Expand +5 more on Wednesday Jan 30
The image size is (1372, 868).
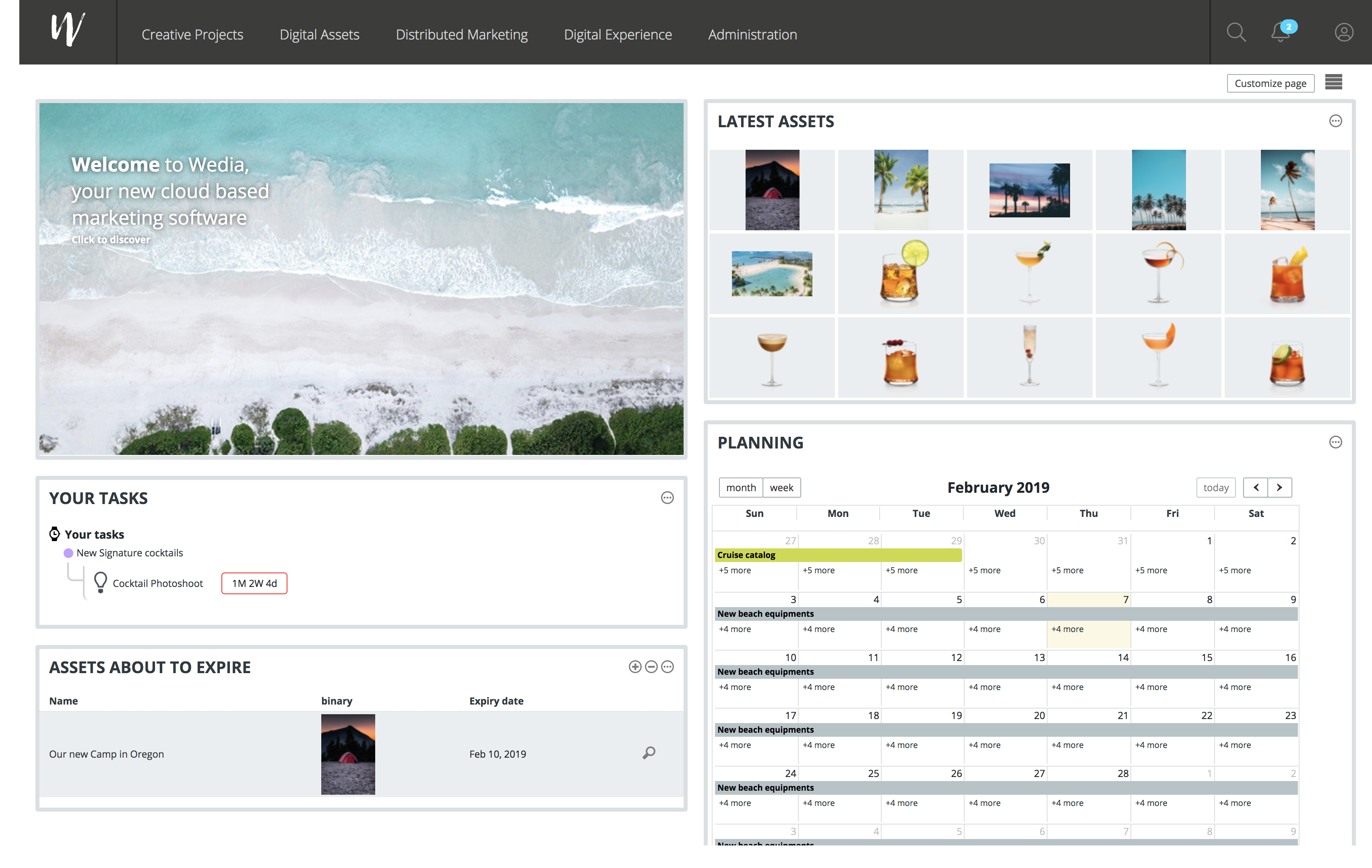pos(984,570)
